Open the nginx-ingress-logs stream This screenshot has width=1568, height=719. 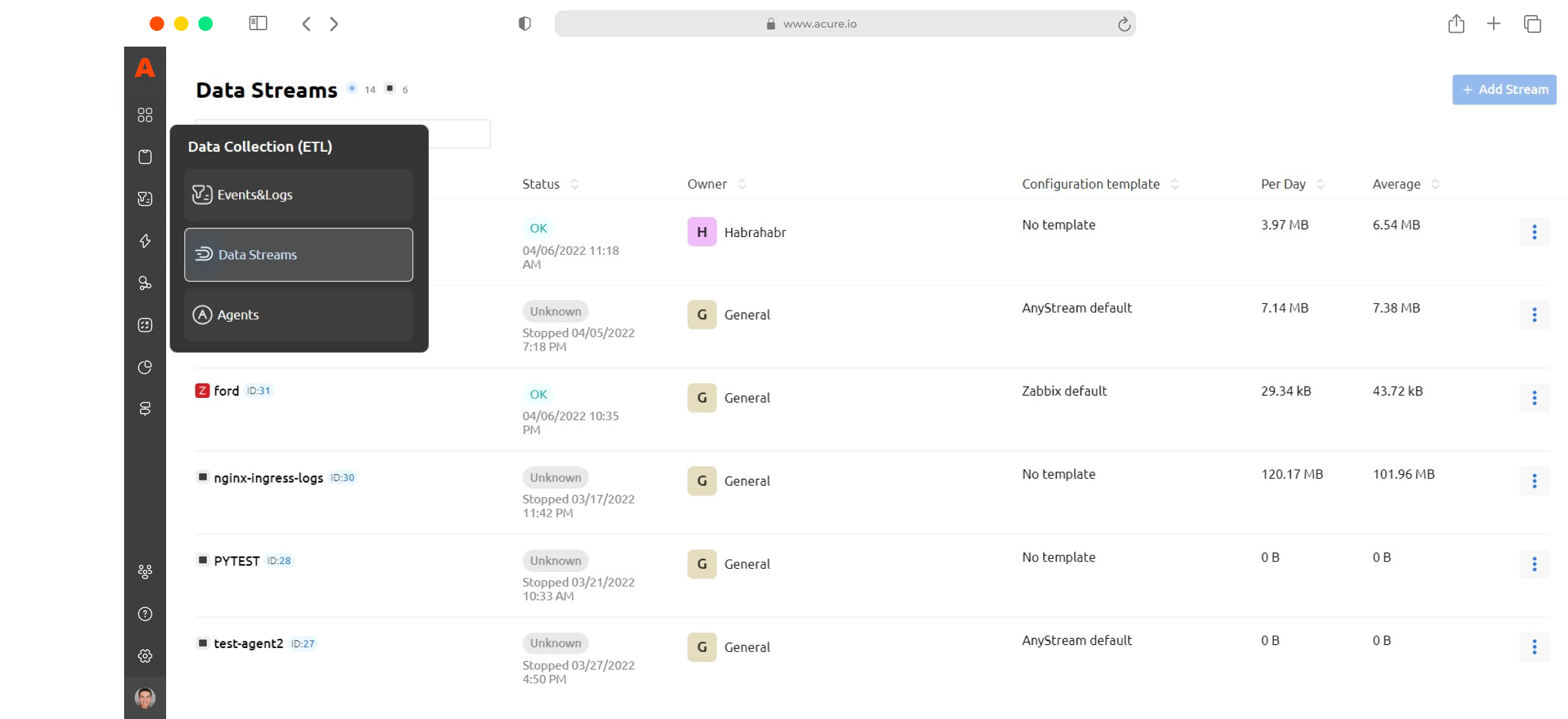(x=268, y=478)
